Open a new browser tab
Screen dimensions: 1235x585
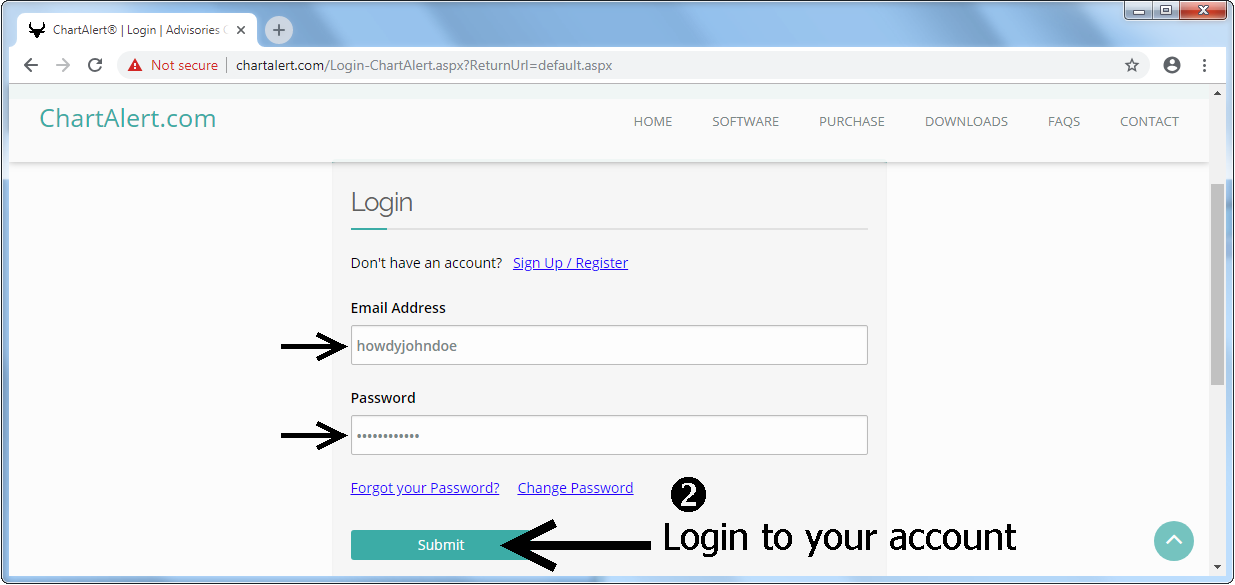pos(279,30)
